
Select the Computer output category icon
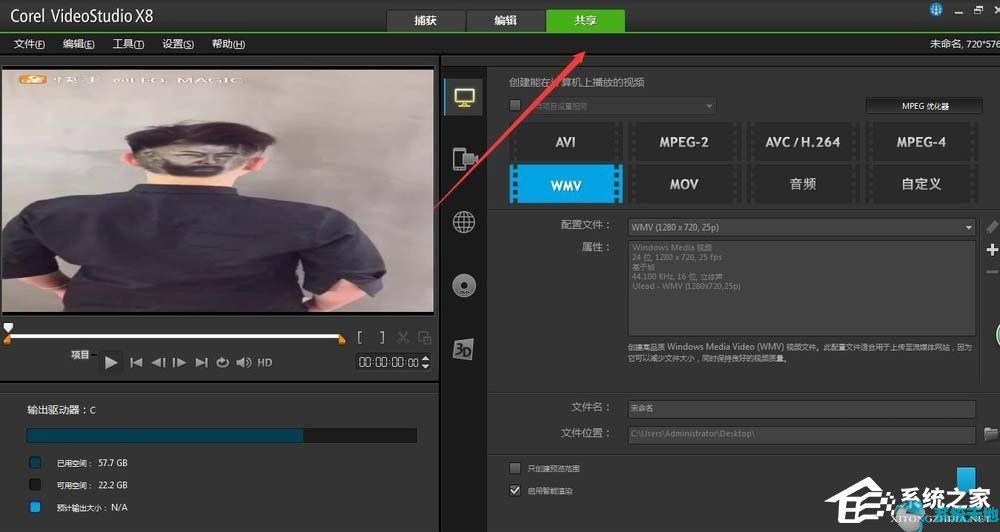464,97
